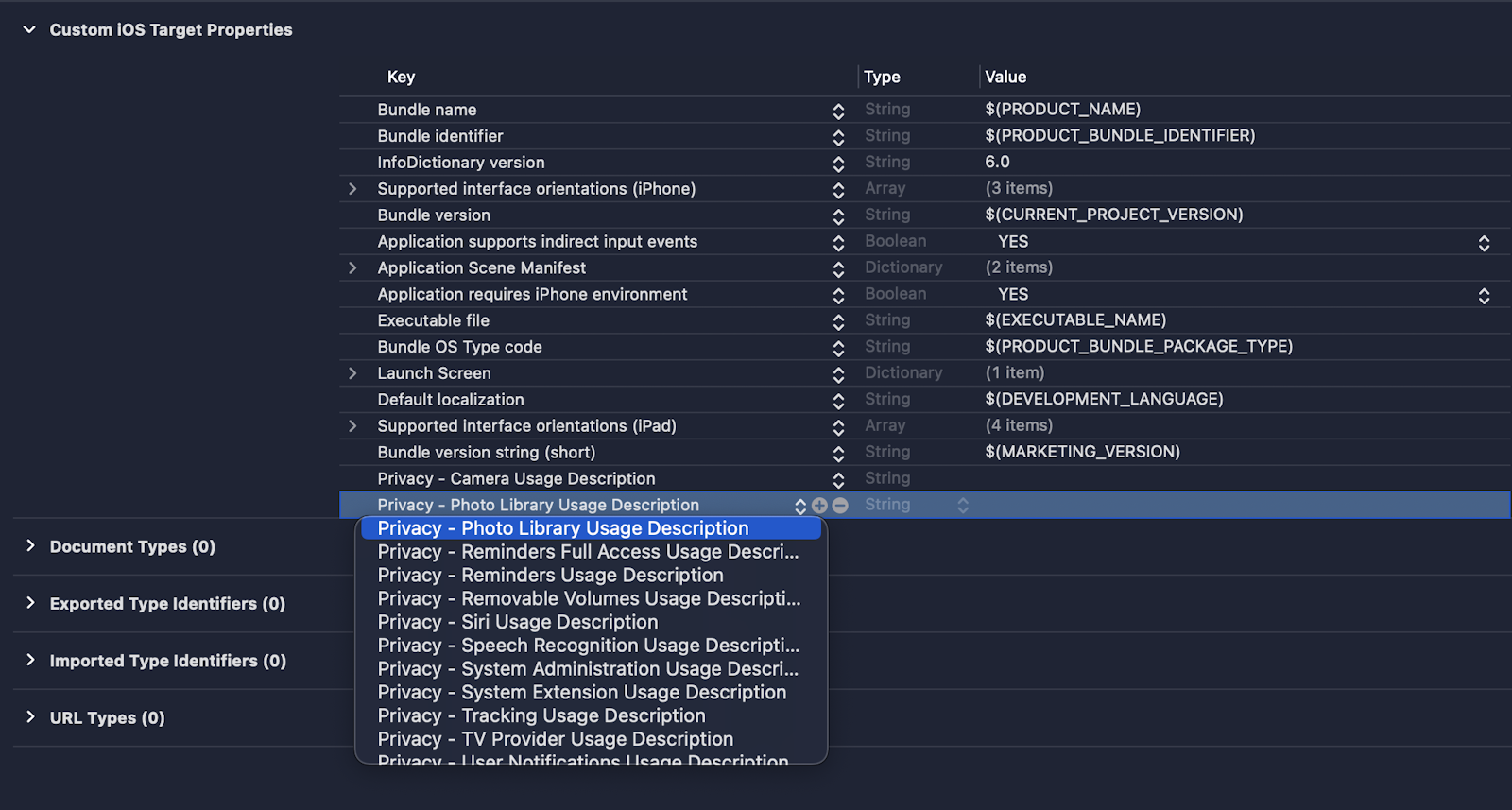Viewport: 1512px width, 810px height.
Task: Select Privacy - TV Provider Usage Description
Action: click(555, 739)
